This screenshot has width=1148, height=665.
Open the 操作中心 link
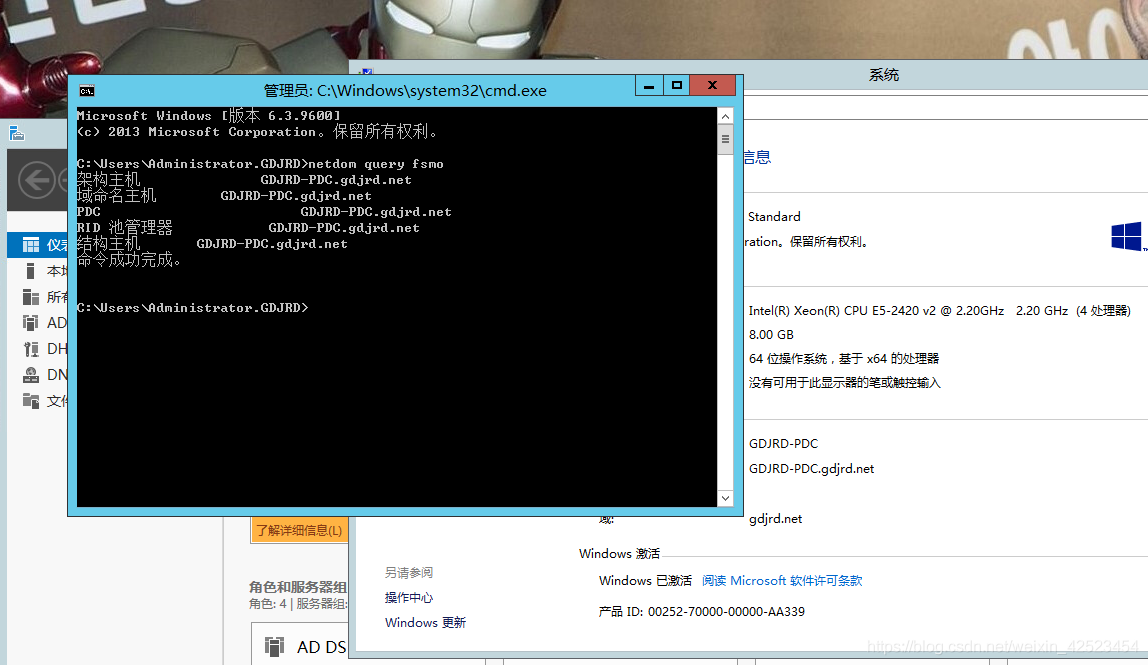(x=409, y=598)
